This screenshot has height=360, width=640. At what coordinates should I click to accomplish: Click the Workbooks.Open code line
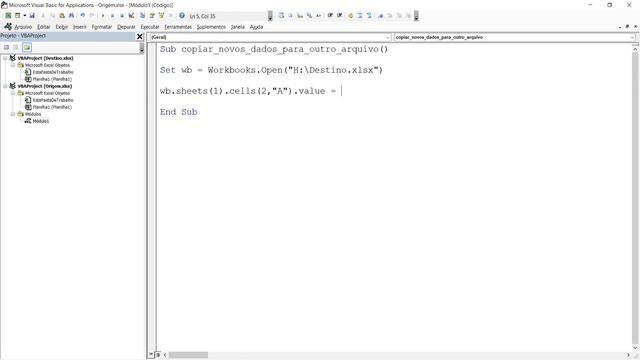(x=271, y=70)
